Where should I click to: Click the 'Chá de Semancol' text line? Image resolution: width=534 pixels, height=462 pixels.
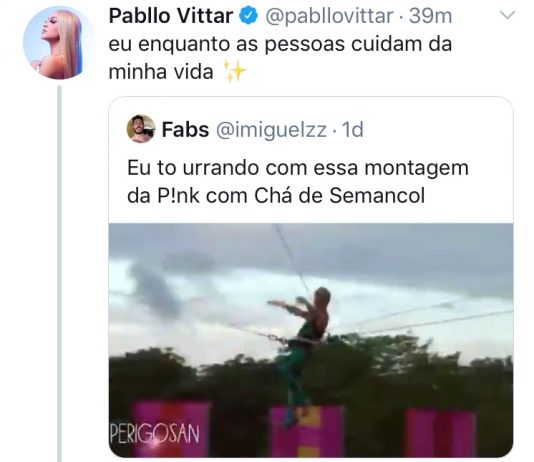(339, 196)
